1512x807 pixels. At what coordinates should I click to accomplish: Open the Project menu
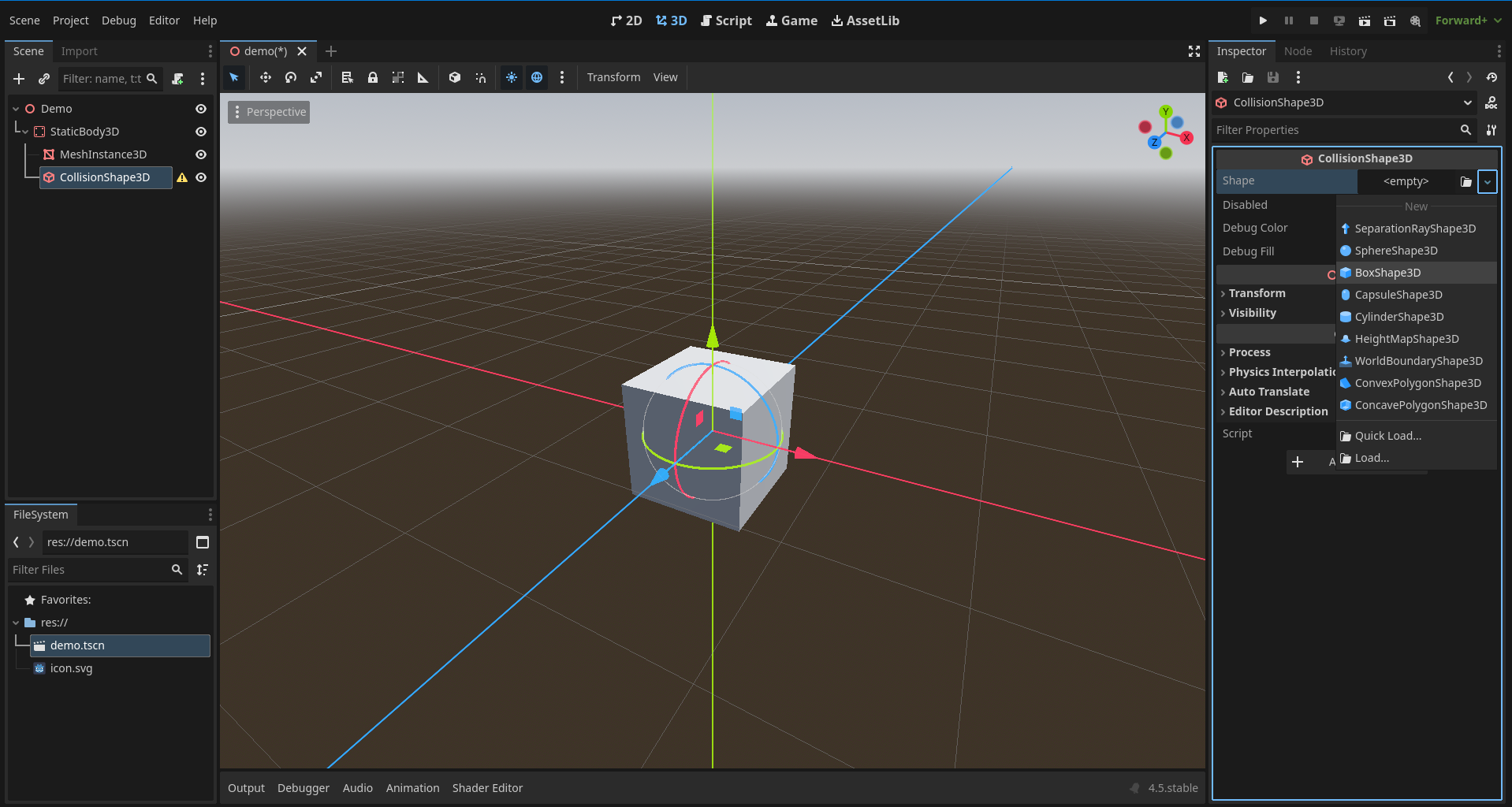coord(70,20)
